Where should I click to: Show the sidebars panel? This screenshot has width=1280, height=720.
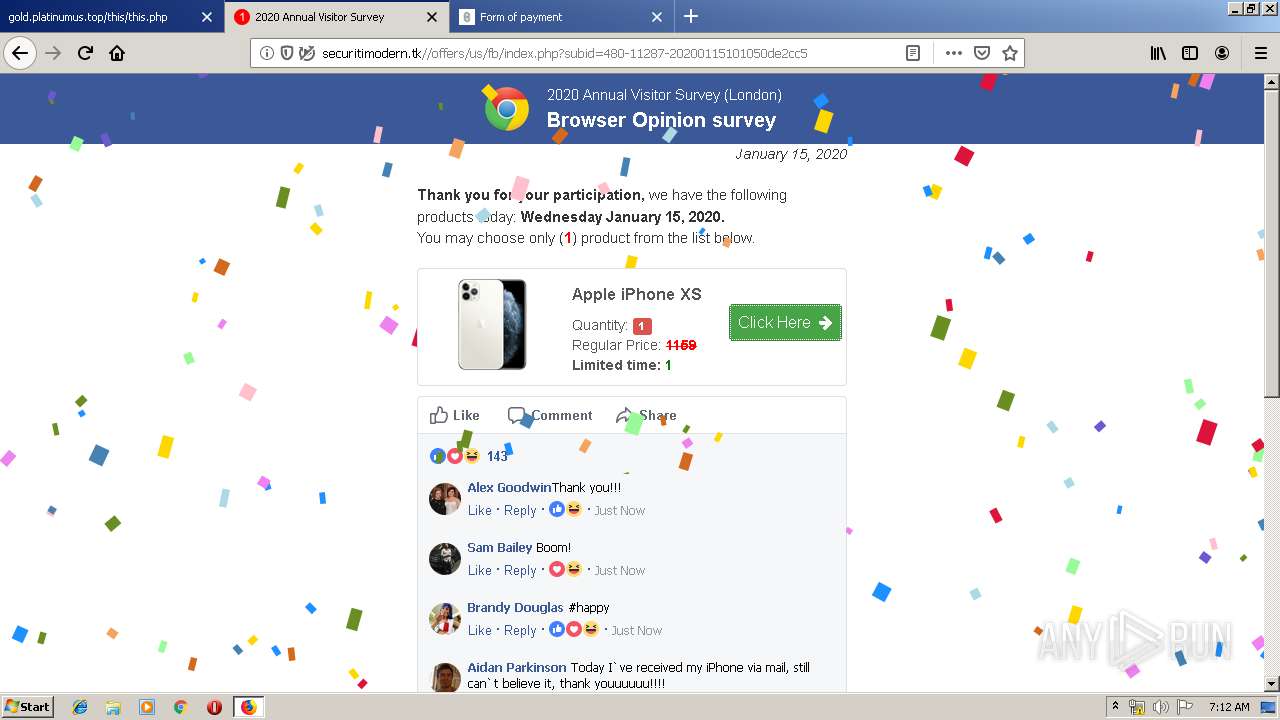tap(1190, 53)
